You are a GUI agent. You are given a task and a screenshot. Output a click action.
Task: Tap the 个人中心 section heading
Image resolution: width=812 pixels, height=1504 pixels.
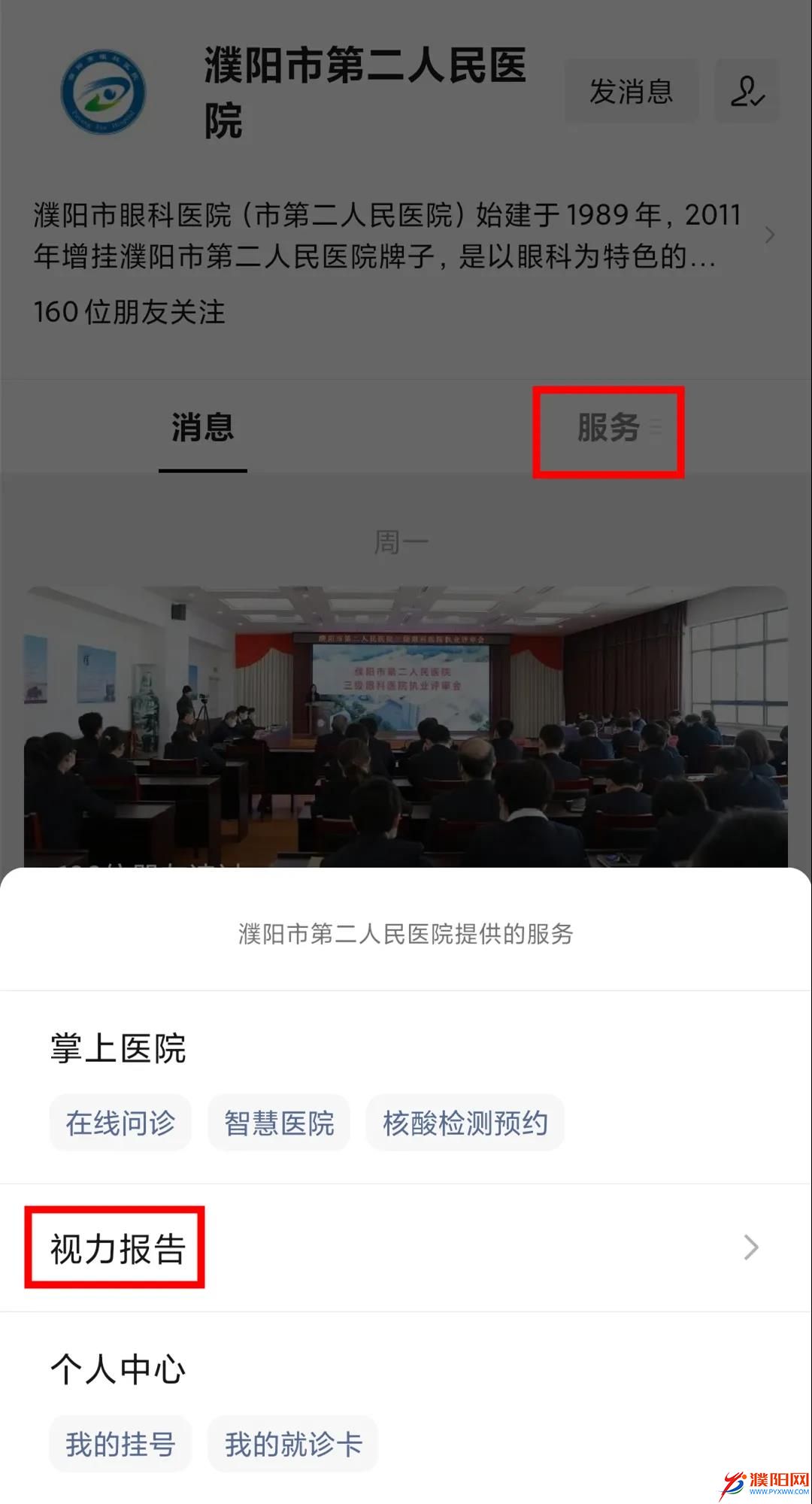tap(118, 1369)
